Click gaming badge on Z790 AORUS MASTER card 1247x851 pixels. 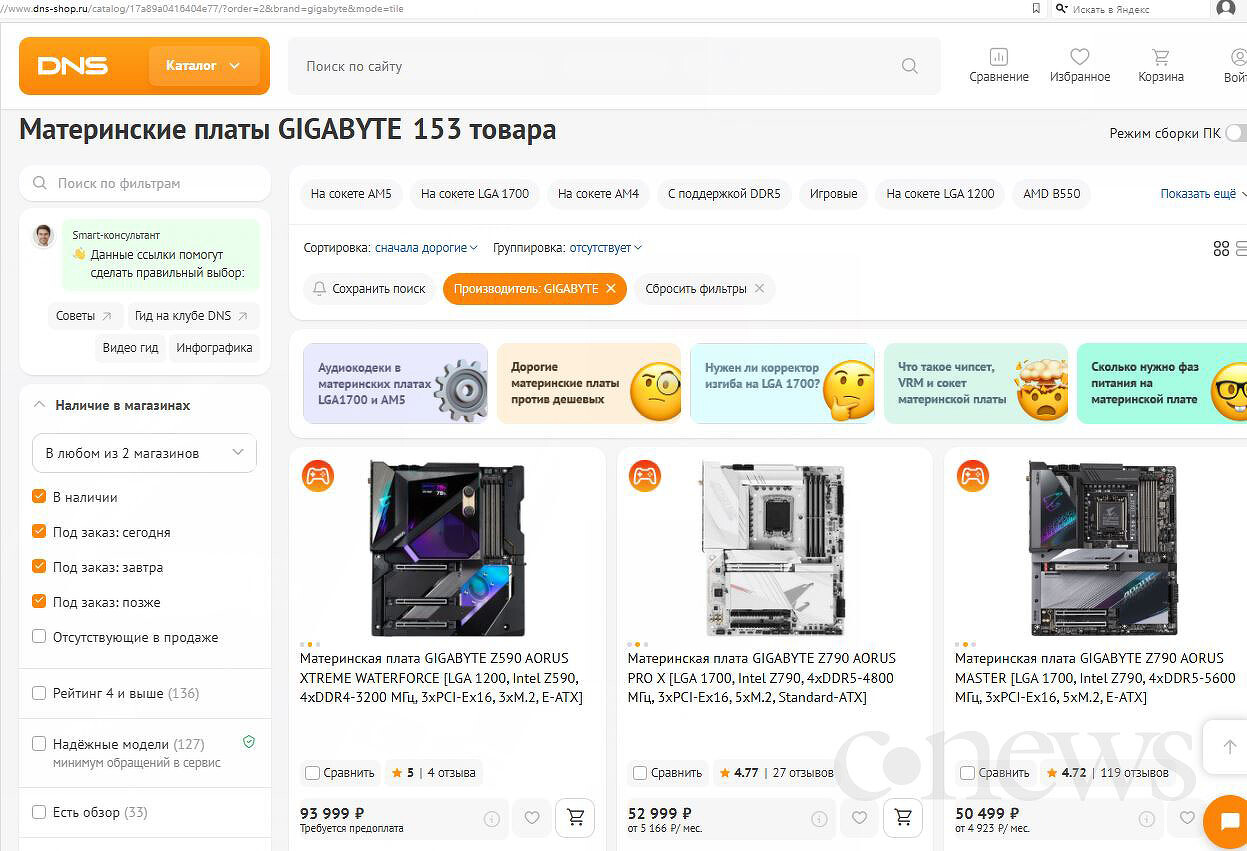pos(973,476)
